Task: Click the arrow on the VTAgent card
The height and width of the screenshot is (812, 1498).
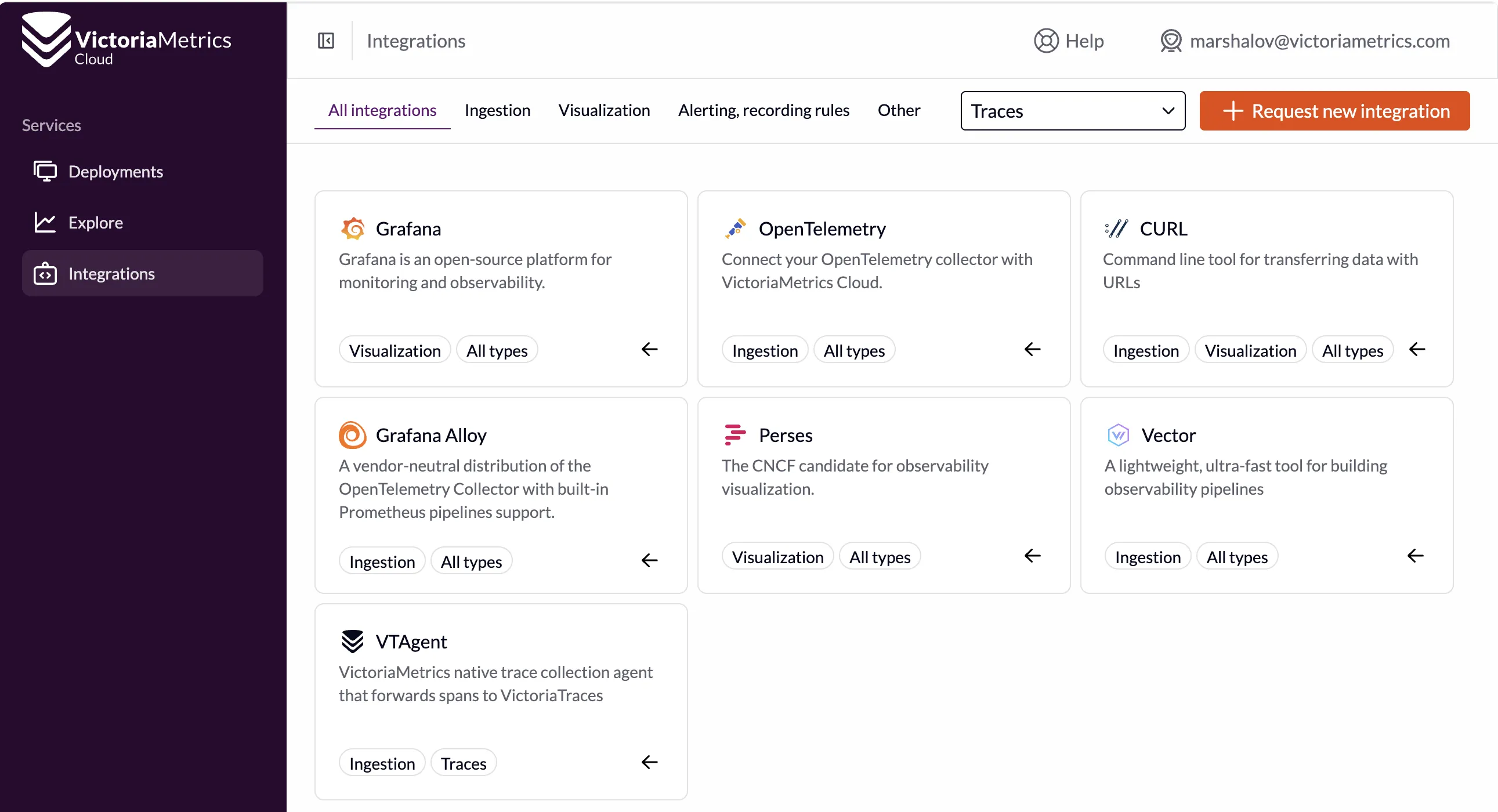Action: click(x=650, y=762)
